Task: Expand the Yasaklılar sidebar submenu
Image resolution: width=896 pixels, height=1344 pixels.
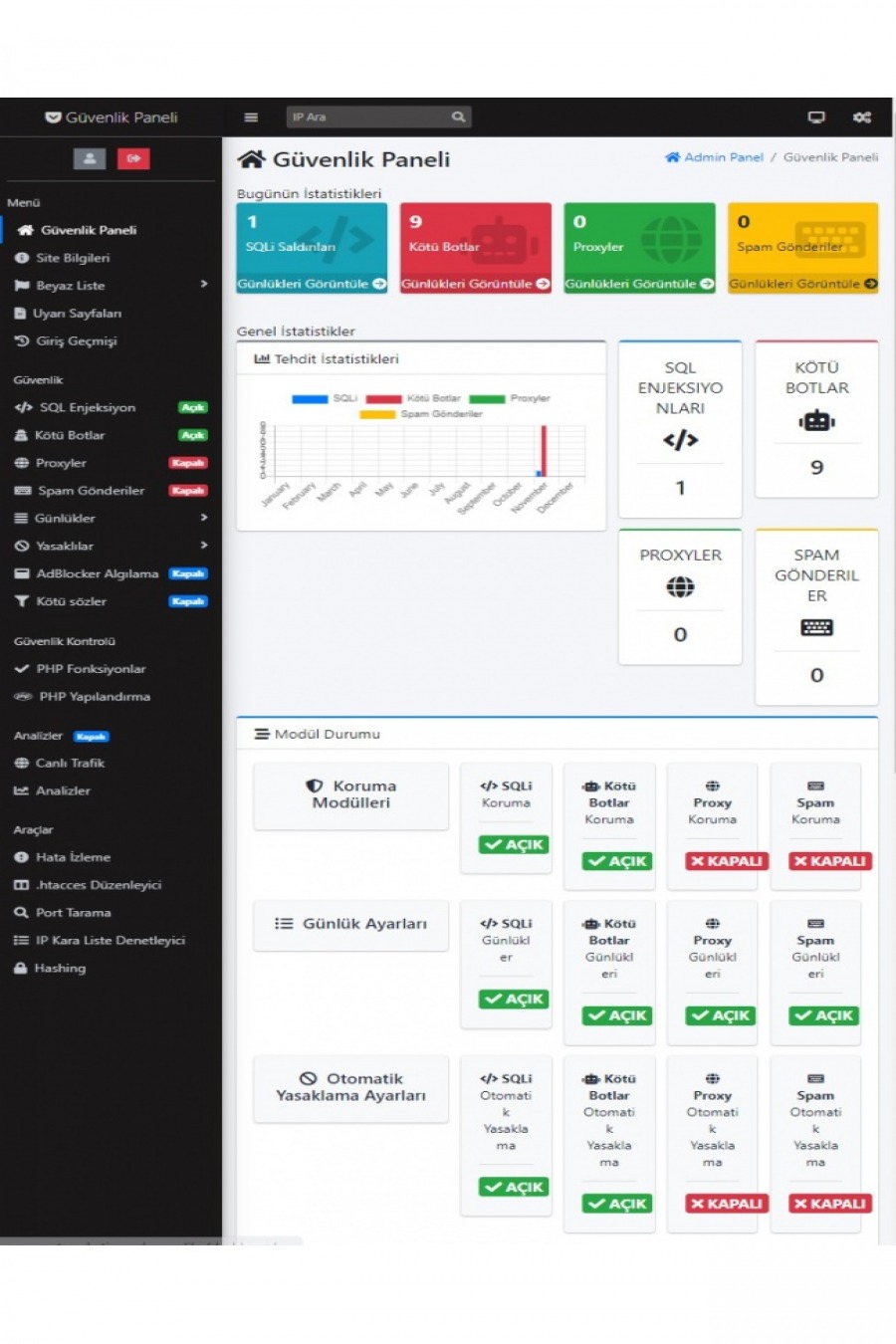Action: click(204, 546)
